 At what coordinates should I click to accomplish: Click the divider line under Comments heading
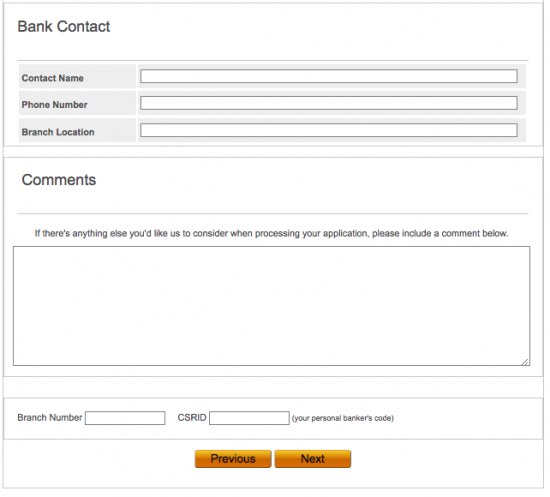coord(273,213)
